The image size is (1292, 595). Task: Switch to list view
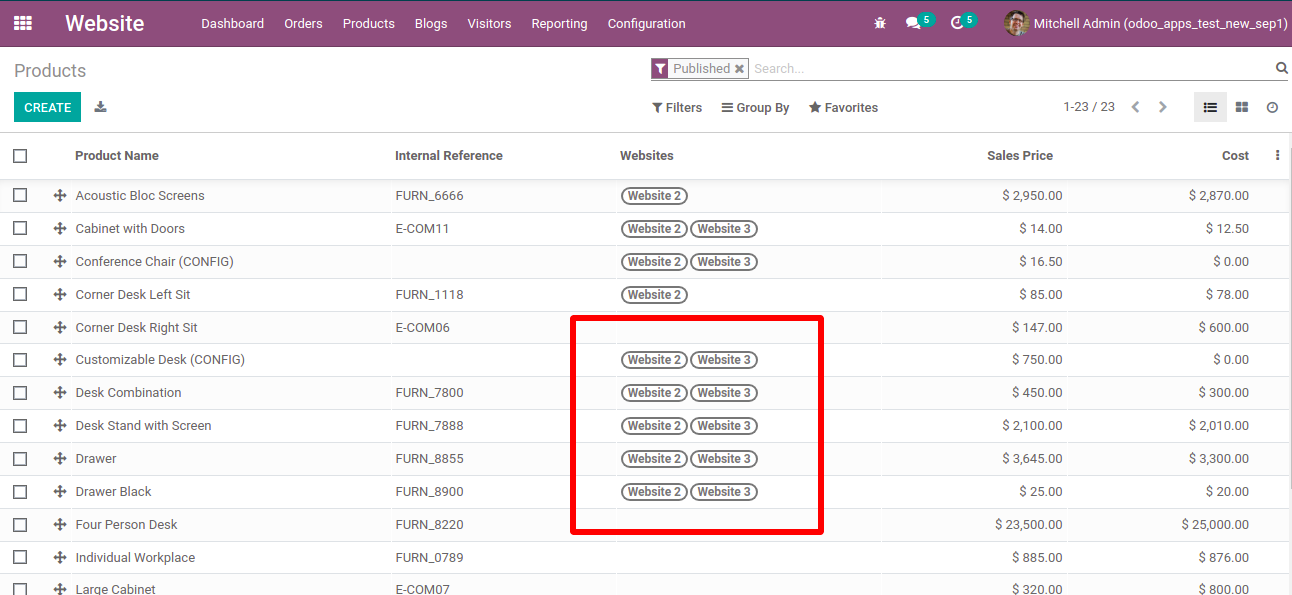pos(1210,107)
